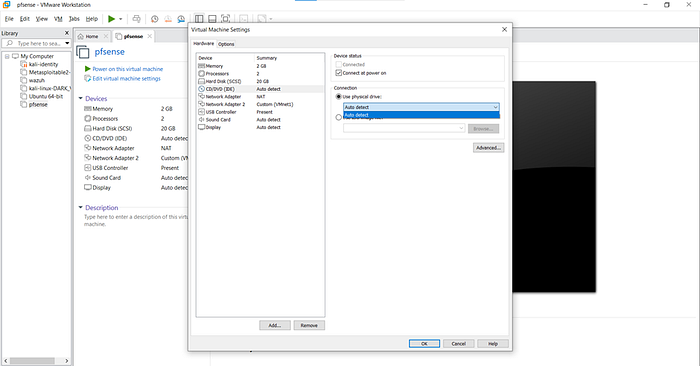Image resolution: width=700 pixels, height=366 pixels.
Task: Collapse the Devices section
Action: 81,98
